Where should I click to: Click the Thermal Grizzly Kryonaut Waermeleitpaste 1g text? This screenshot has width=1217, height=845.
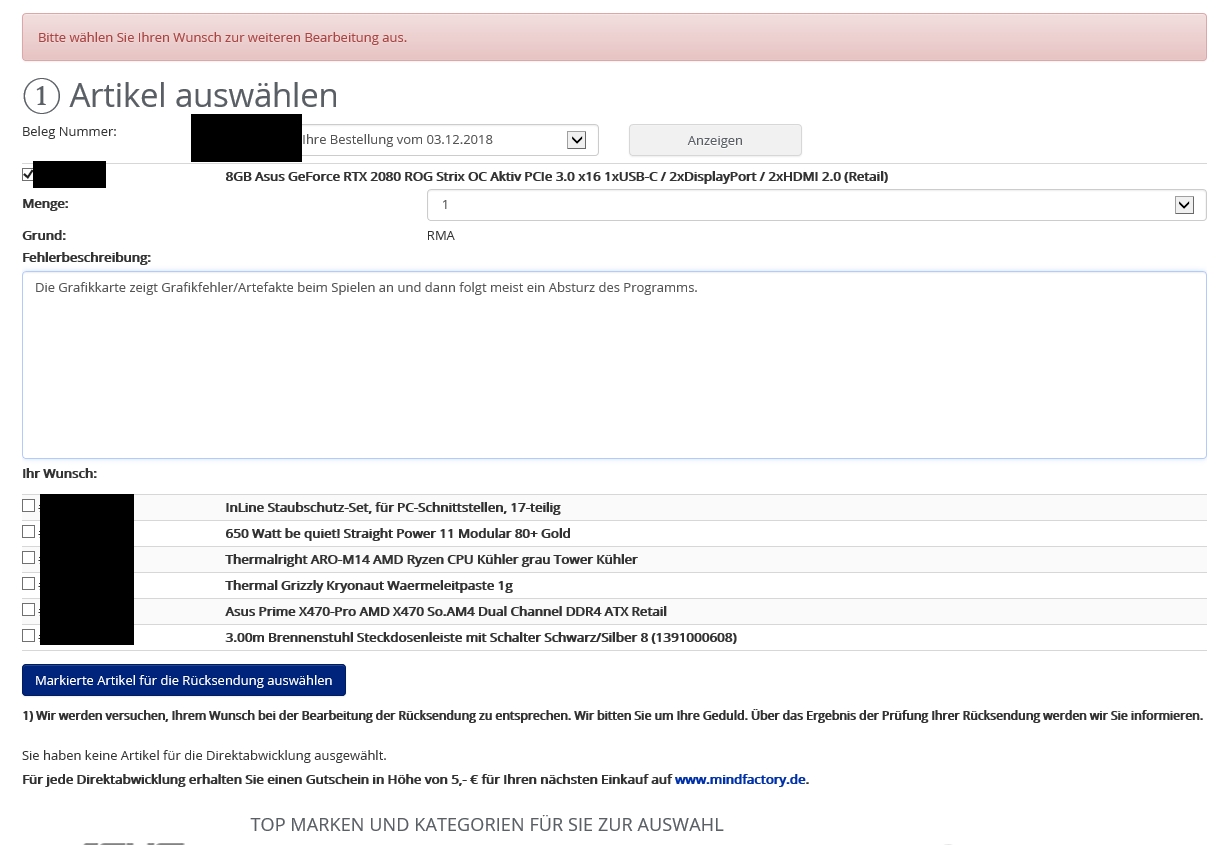tap(369, 586)
